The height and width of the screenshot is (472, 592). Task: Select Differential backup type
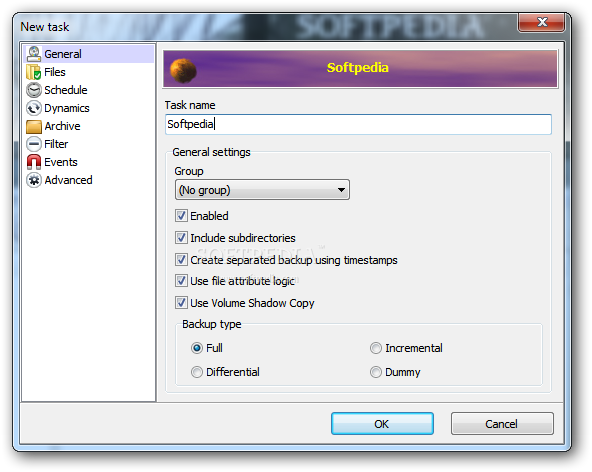(197, 372)
